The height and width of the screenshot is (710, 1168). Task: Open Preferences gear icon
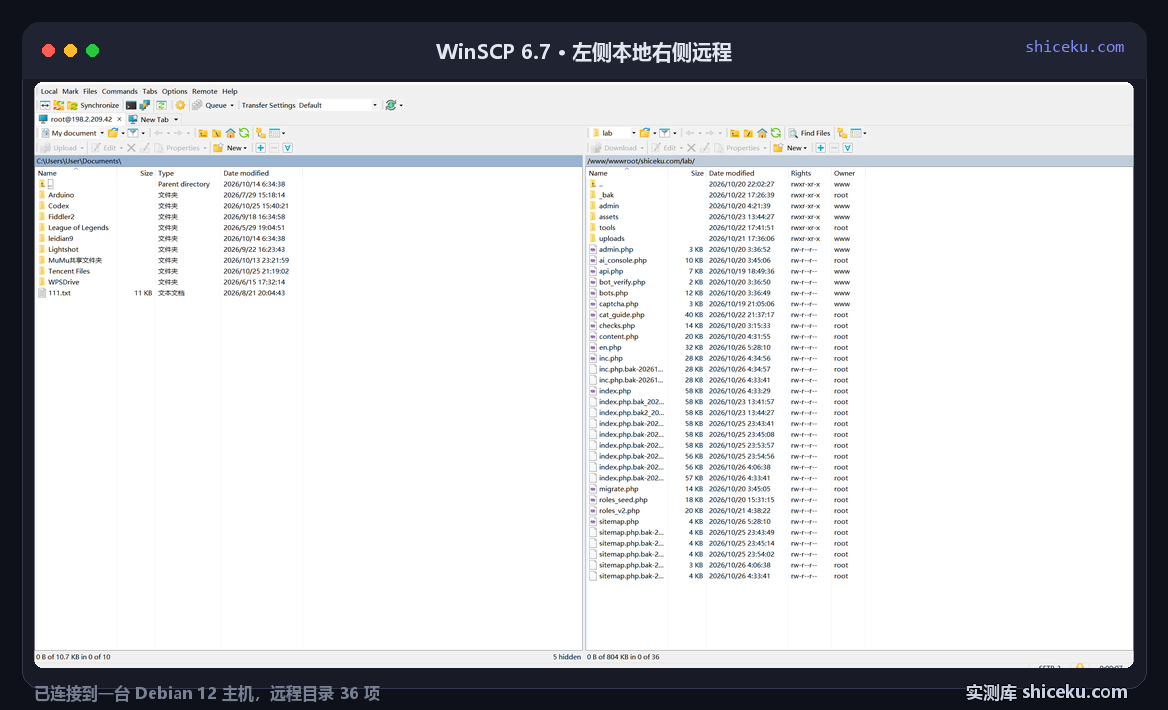coord(180,105)
